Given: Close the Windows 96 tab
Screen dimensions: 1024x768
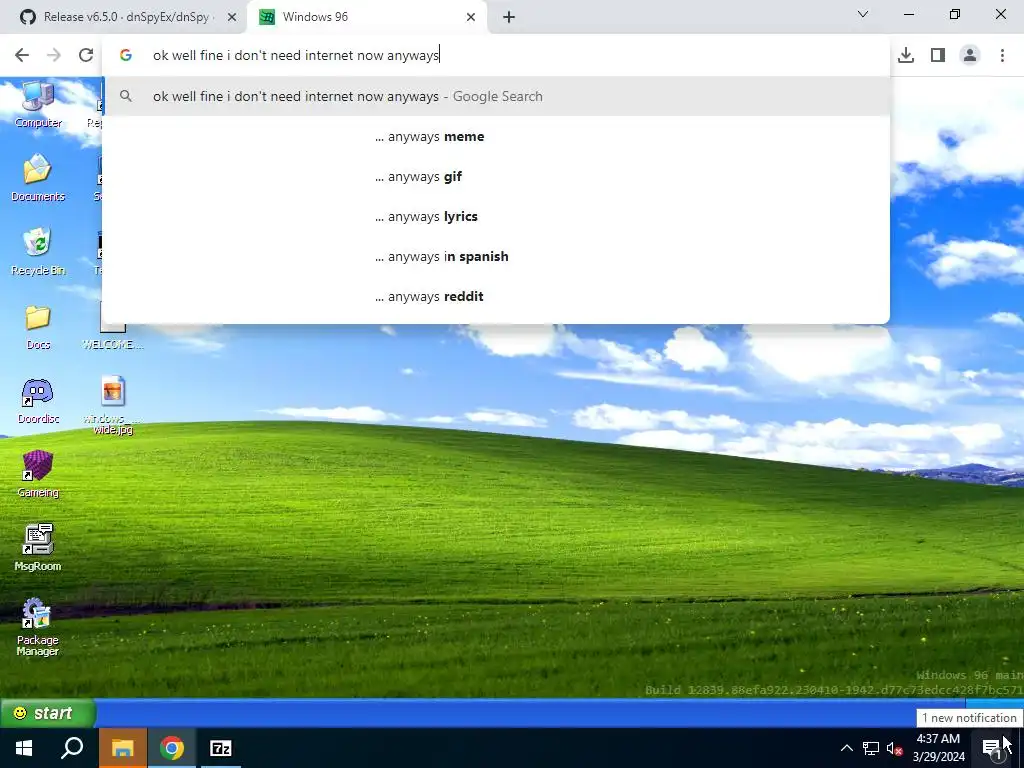Looking at the screenshot, I should coord(471,17).
